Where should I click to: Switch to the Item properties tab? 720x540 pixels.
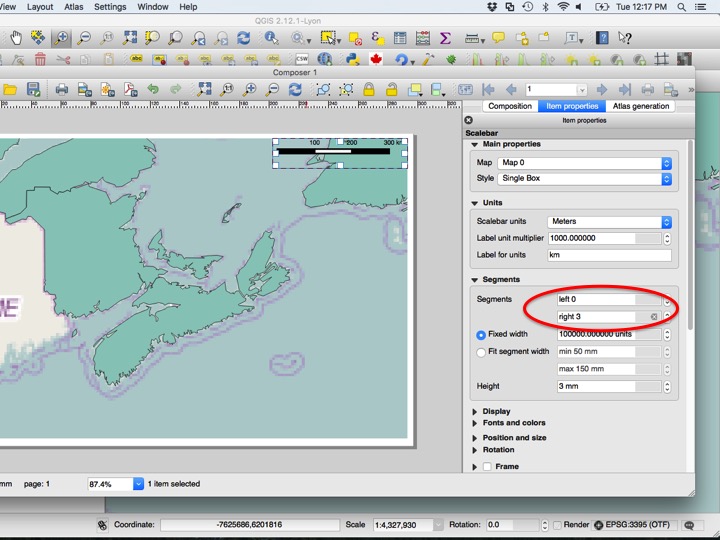tap(572, 106)
